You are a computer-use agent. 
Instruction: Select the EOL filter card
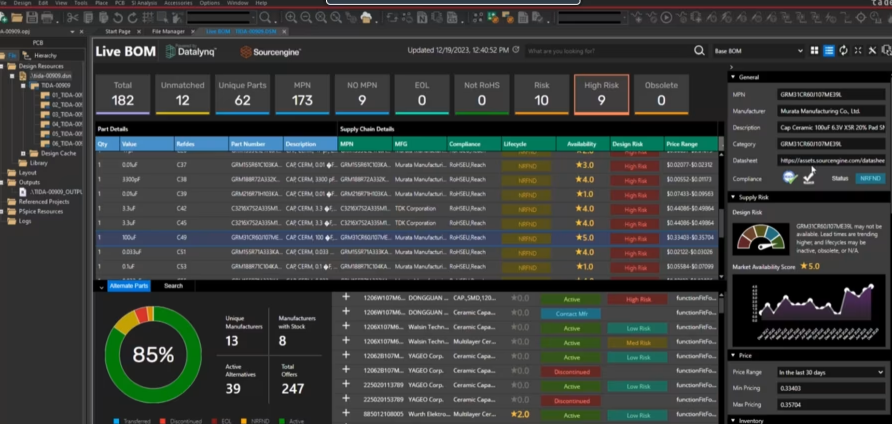click(422, 94)
